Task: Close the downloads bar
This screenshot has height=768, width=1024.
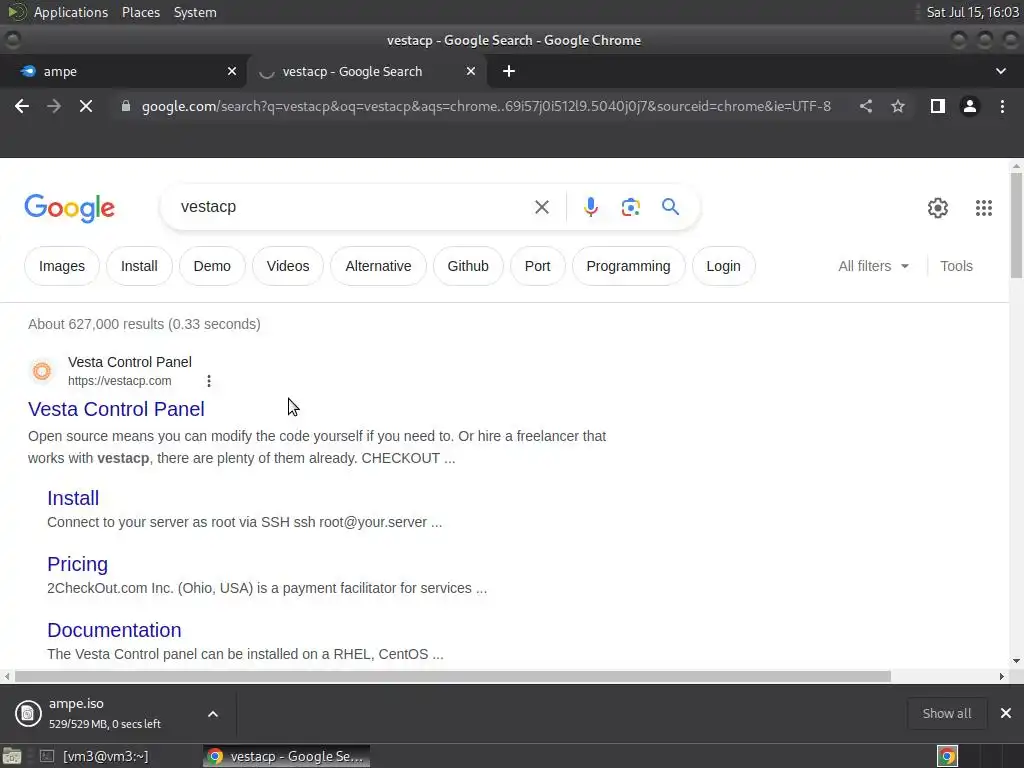Action: click(1006, 713)
